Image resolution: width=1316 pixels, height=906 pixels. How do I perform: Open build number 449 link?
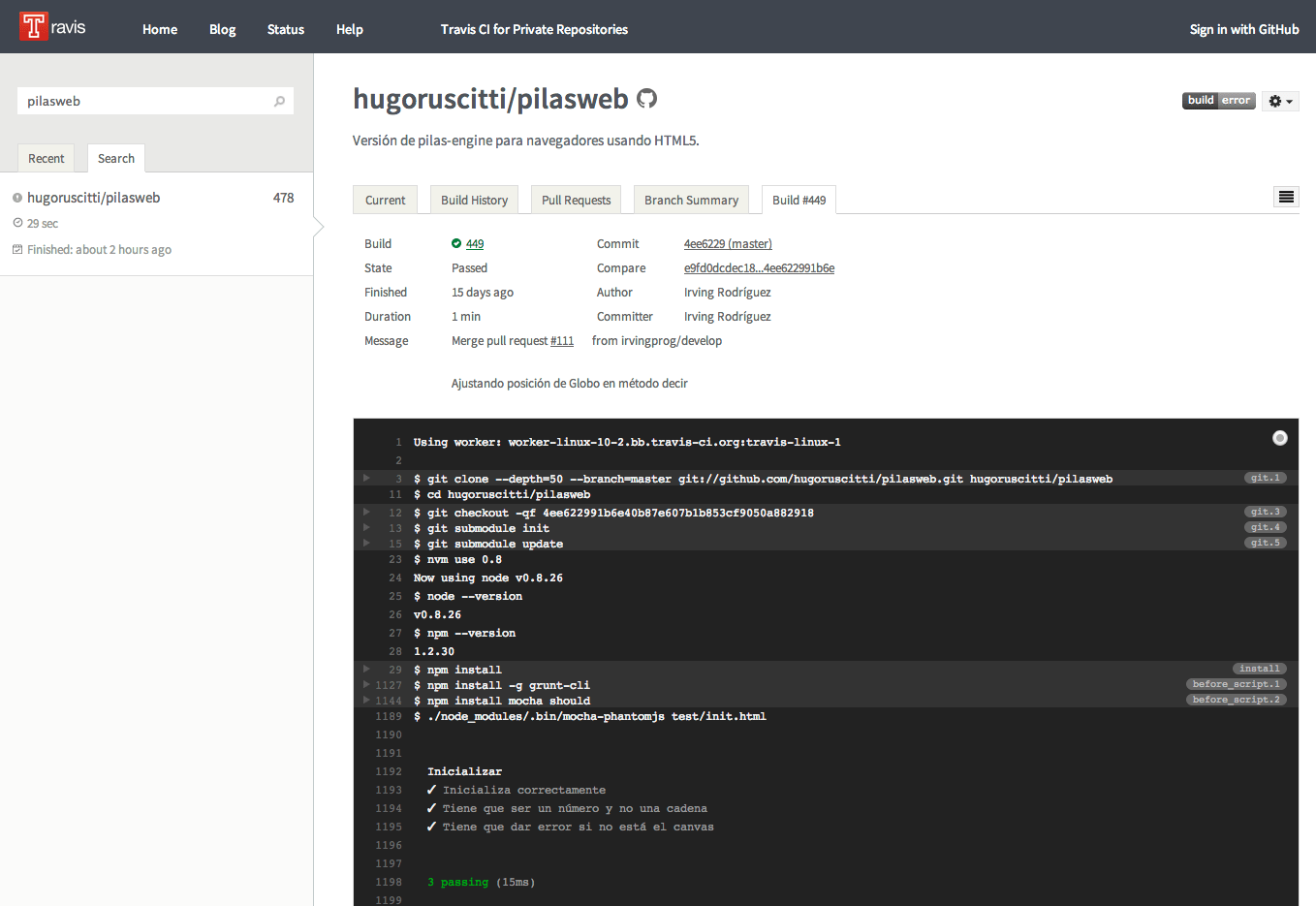coord(475,243)
